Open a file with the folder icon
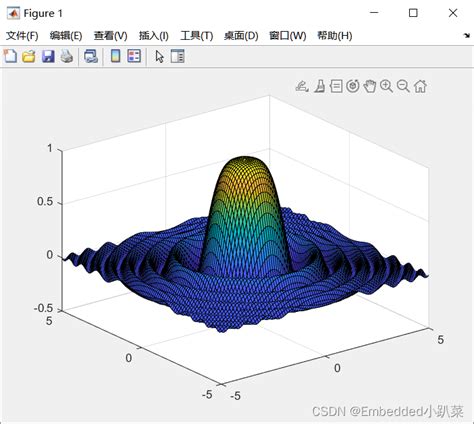This screenshot has width=474, height=424. [29, 56]
